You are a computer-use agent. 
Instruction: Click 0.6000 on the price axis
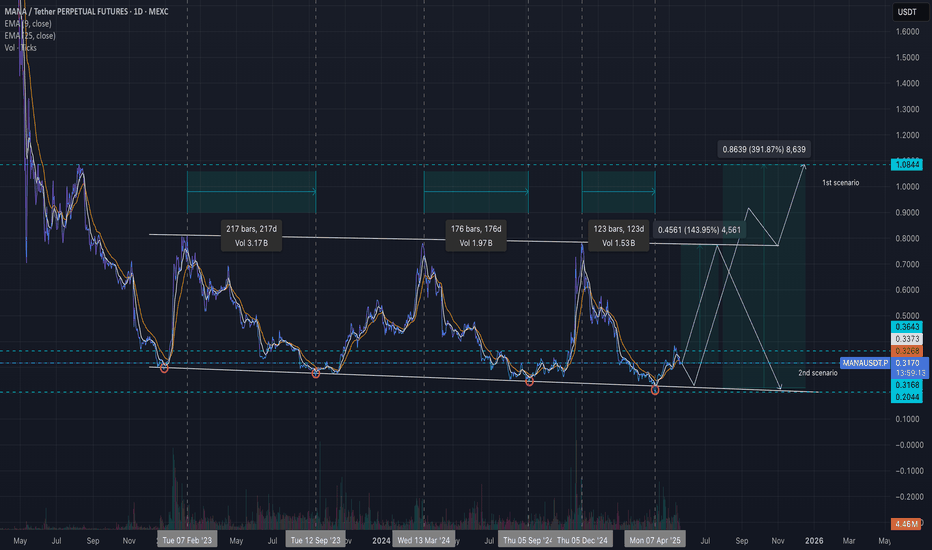(907, 290)
